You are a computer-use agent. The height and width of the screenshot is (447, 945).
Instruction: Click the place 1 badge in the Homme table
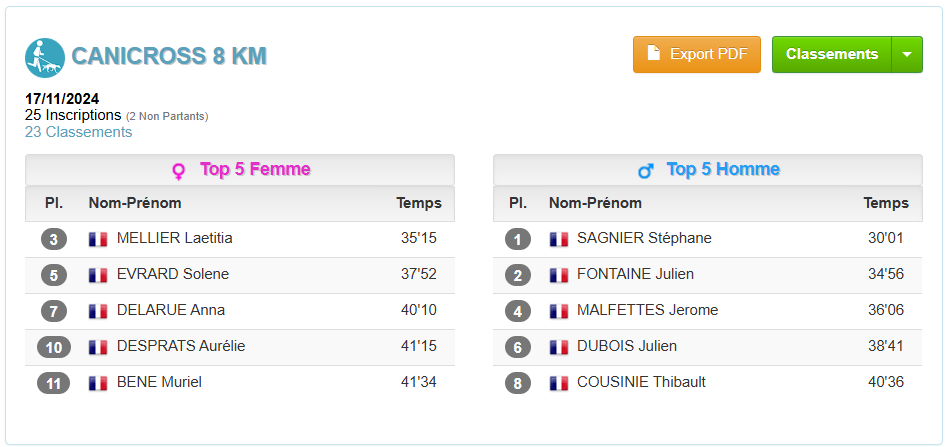pos(518,239)
